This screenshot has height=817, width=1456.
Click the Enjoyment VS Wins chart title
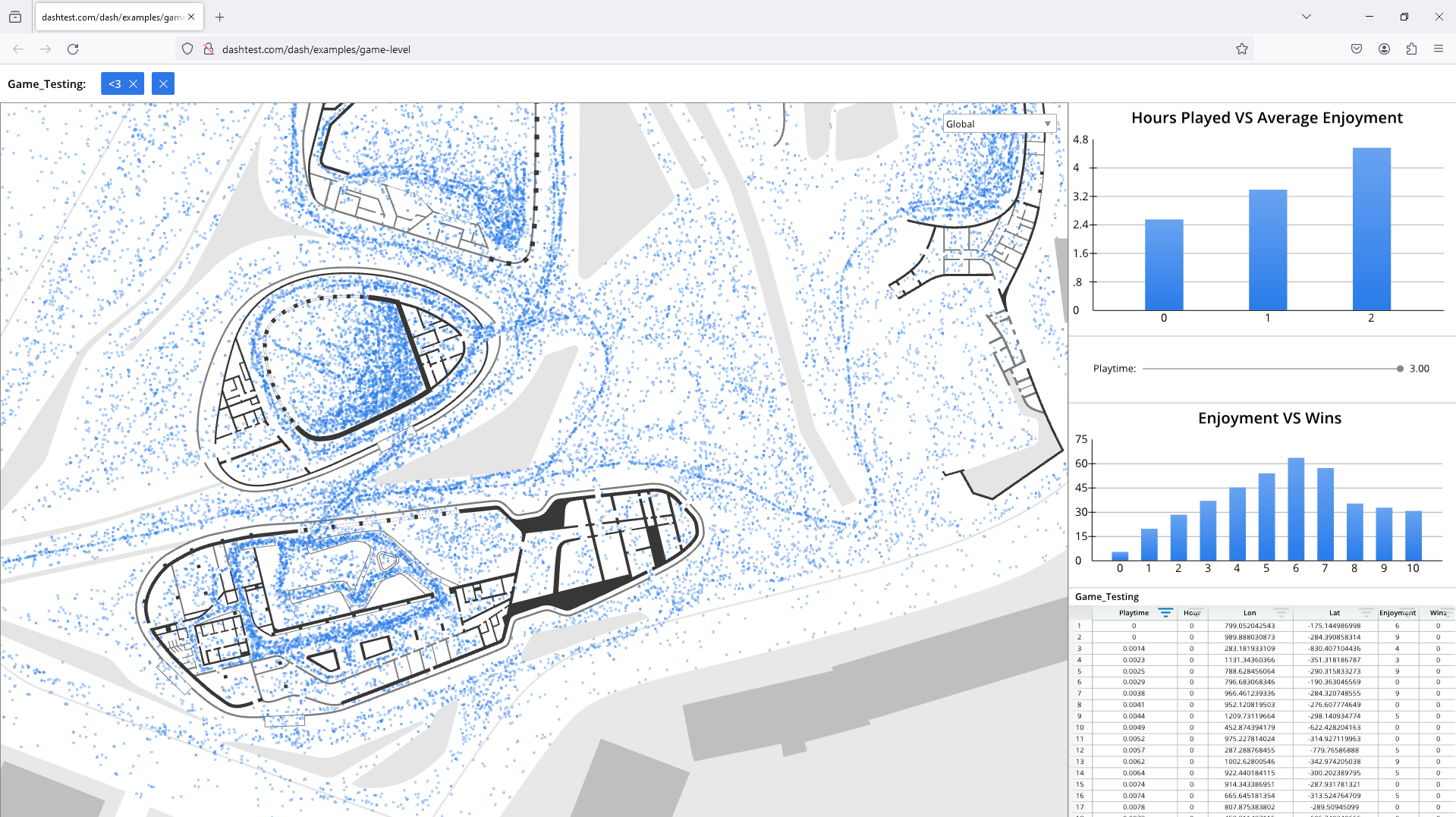1269,418
